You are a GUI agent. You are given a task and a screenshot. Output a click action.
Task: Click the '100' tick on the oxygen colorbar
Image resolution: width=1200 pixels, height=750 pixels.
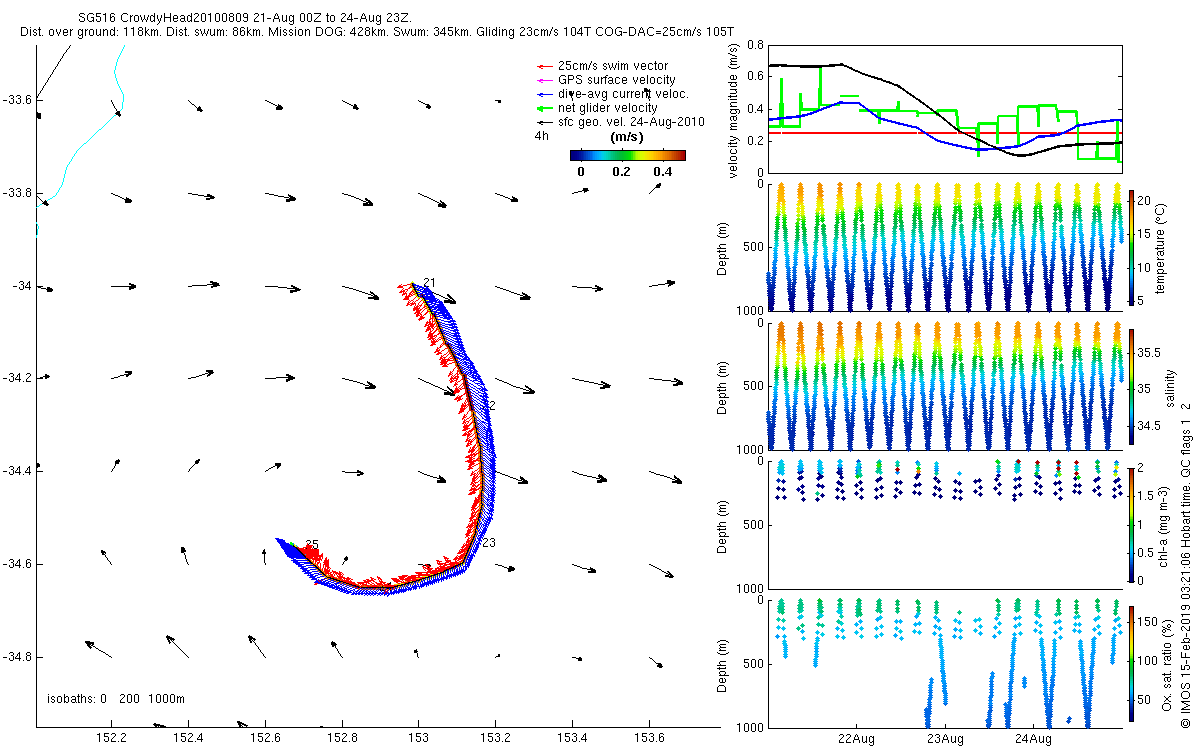(x=1148, y=661)
